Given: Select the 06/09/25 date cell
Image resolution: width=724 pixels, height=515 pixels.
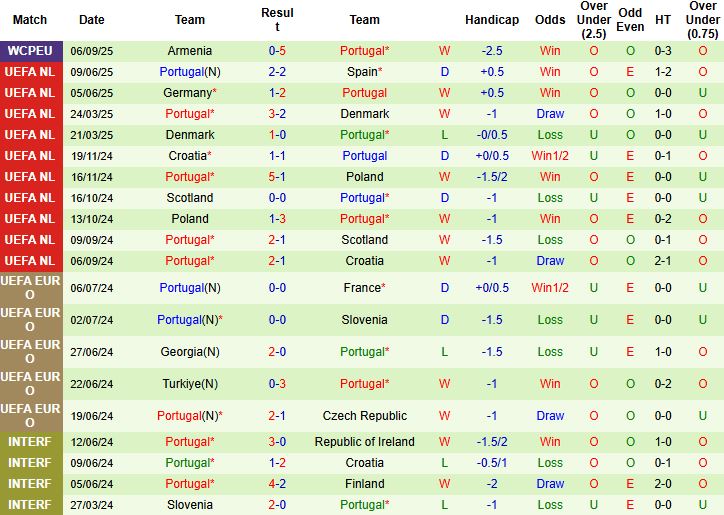Looking at the screenshot, I should [x=91, y=51].
